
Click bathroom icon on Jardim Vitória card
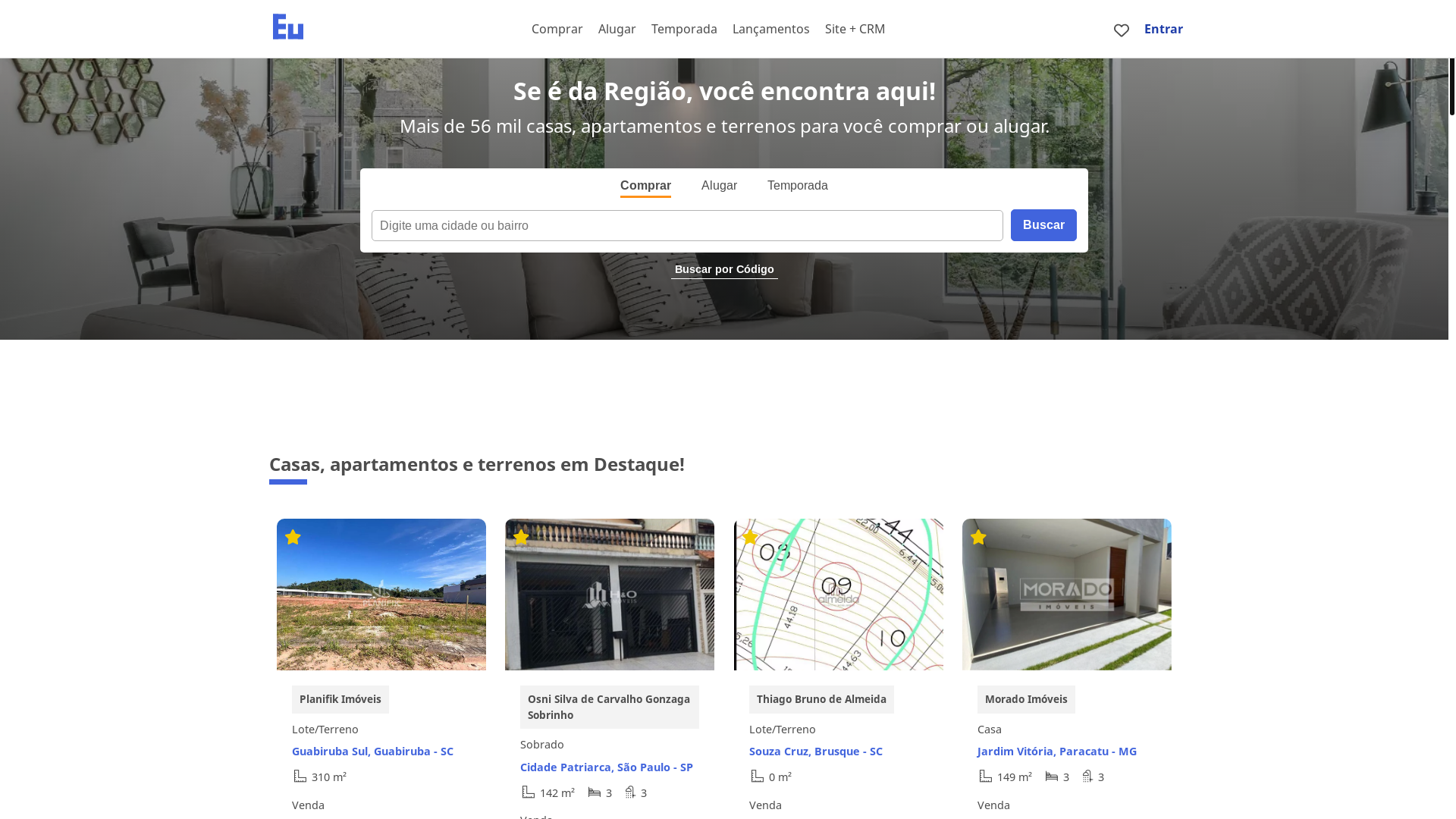[1087, 776]
